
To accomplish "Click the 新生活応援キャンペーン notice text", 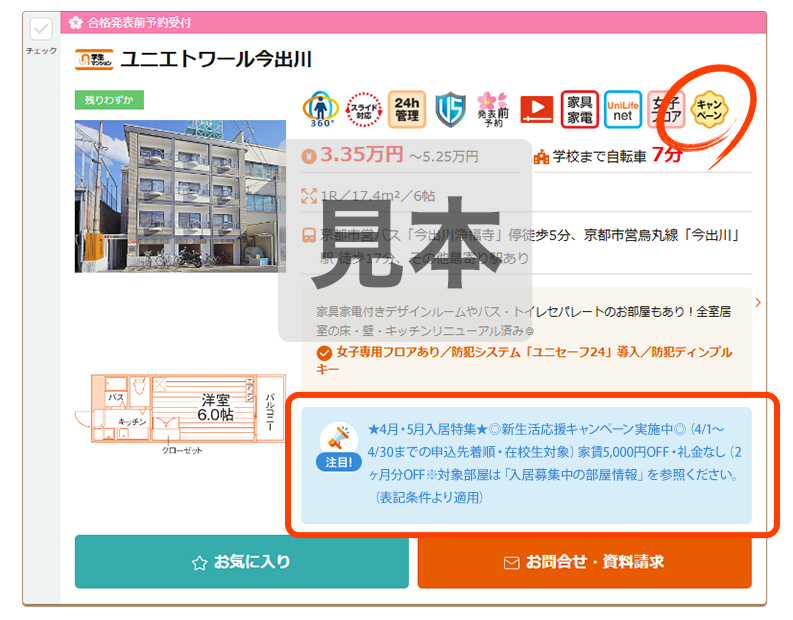I will click(x=554, y=463).
